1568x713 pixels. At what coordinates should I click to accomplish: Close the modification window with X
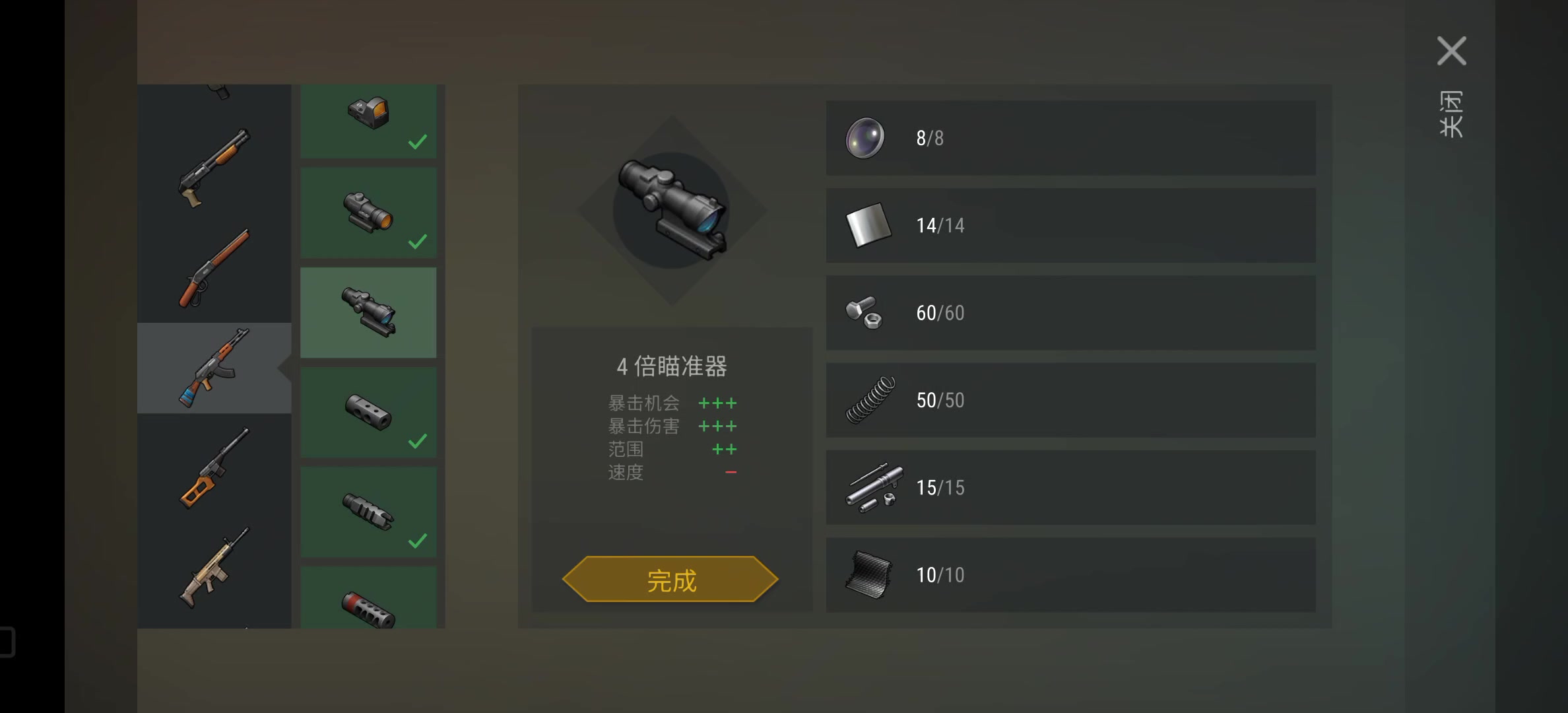pyautogui.click(x=1452, y=51)
